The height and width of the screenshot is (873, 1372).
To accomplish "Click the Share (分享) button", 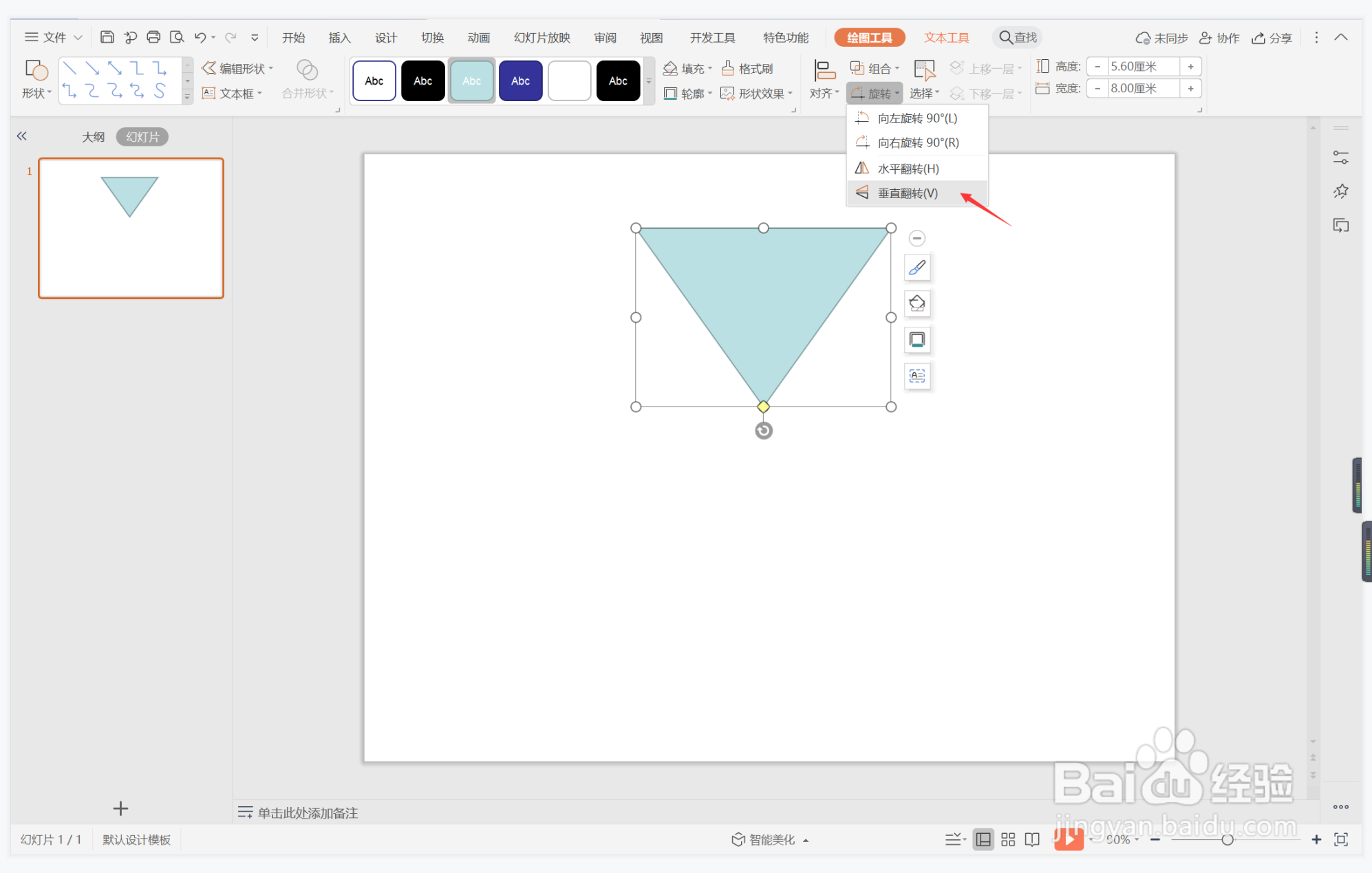I will tap(1272, 38).
